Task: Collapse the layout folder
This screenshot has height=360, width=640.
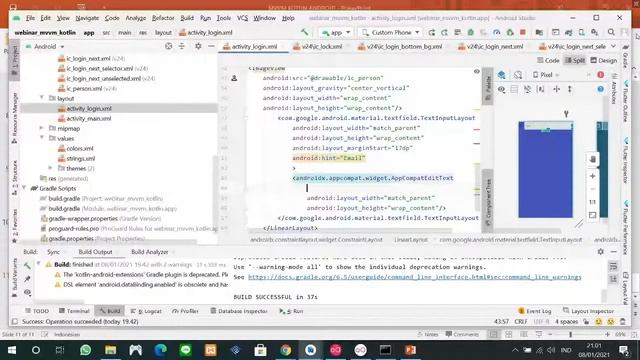Action: pyautogui.click(x=42, y=98)
